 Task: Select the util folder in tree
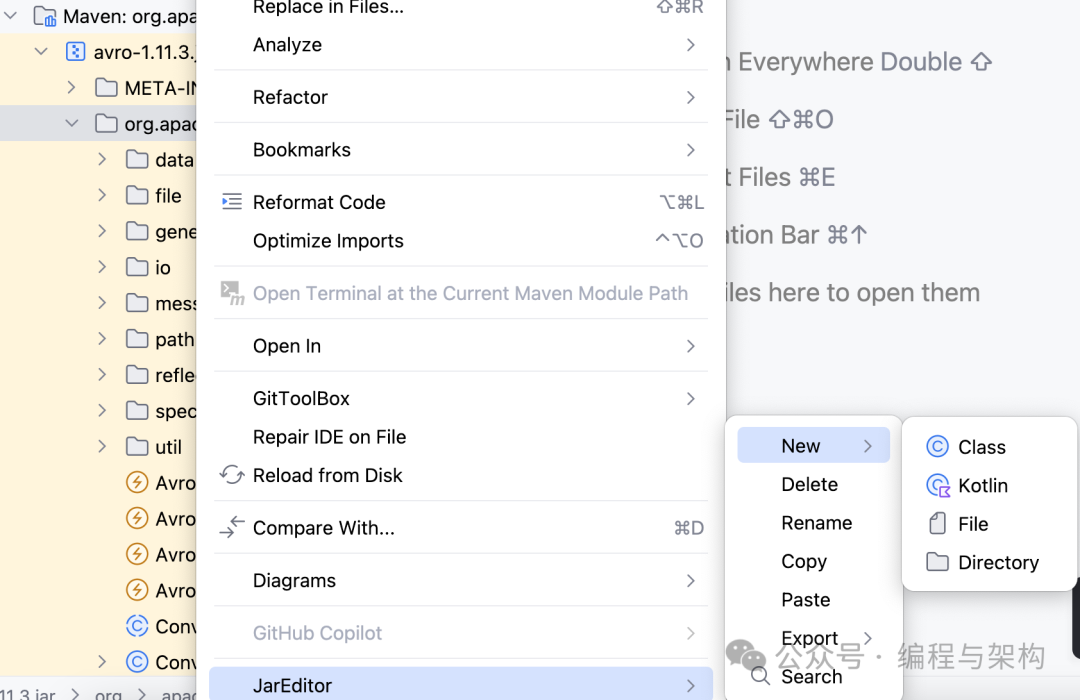pos(168,447)
